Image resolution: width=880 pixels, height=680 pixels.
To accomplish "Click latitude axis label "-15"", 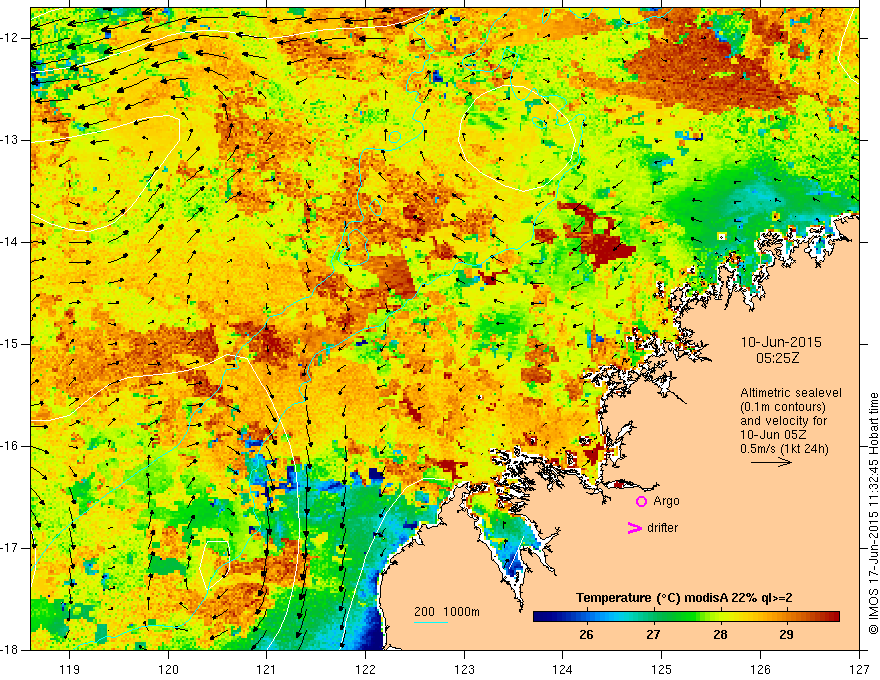I will coord(10,344).
